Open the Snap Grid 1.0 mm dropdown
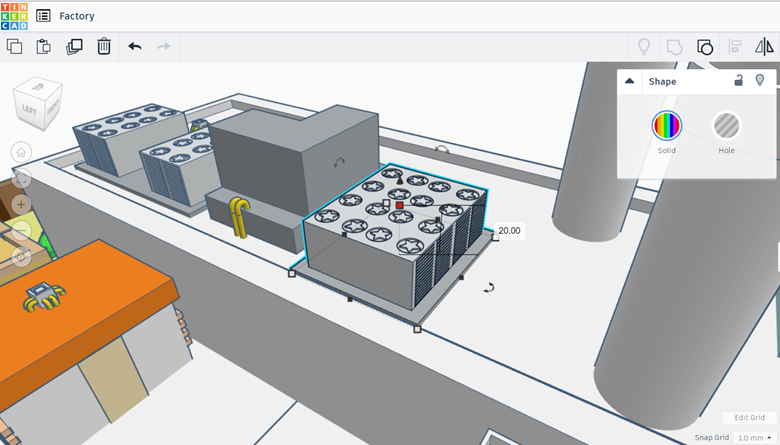 [755, 438]
